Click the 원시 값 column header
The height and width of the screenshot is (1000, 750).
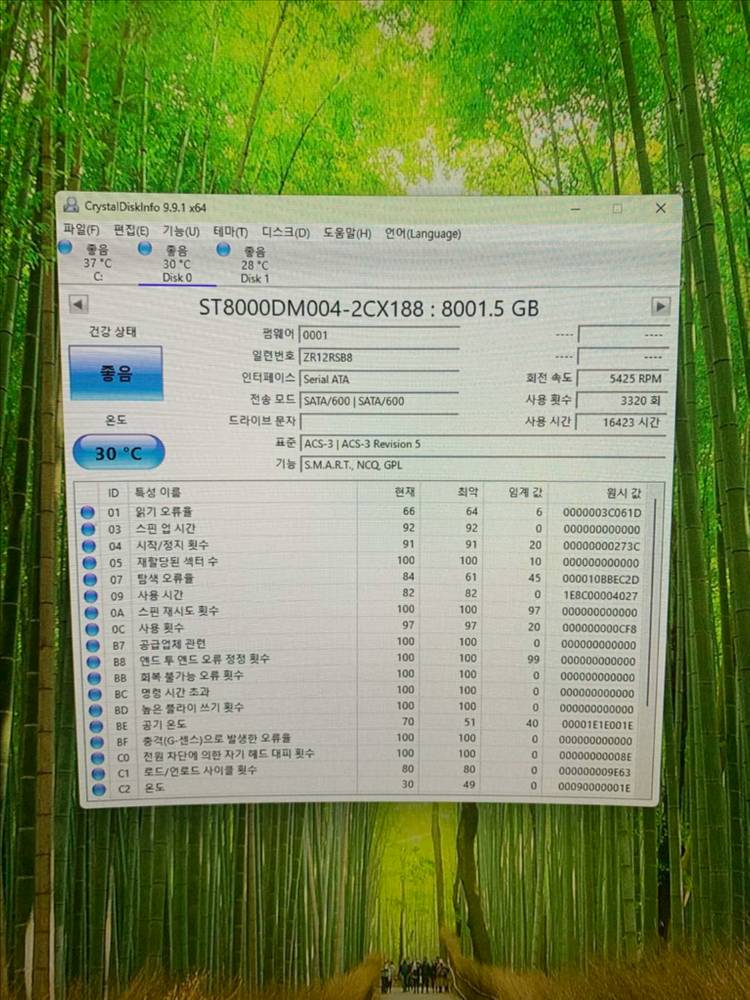click(x=623, y=492)
